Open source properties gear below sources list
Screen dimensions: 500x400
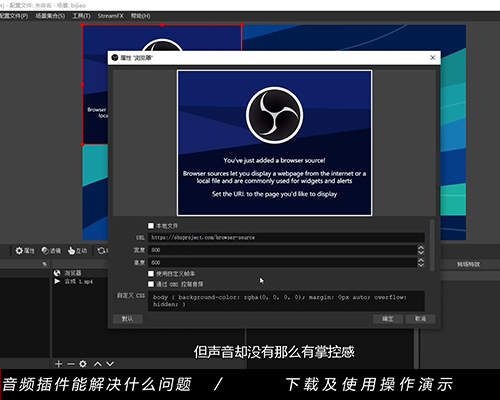[83, 364]
